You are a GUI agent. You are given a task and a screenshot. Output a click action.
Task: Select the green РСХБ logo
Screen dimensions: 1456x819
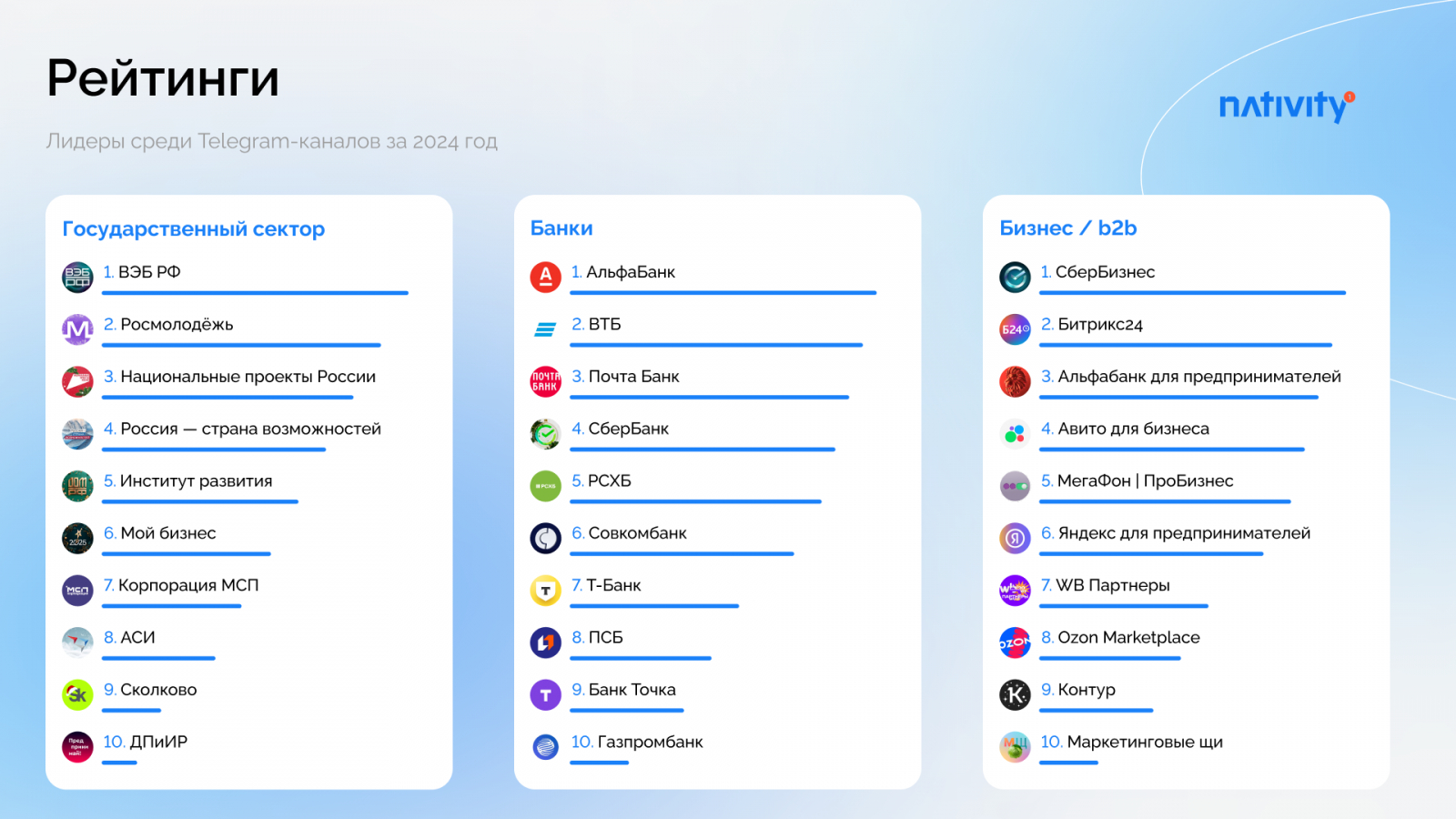click(546, 486)
